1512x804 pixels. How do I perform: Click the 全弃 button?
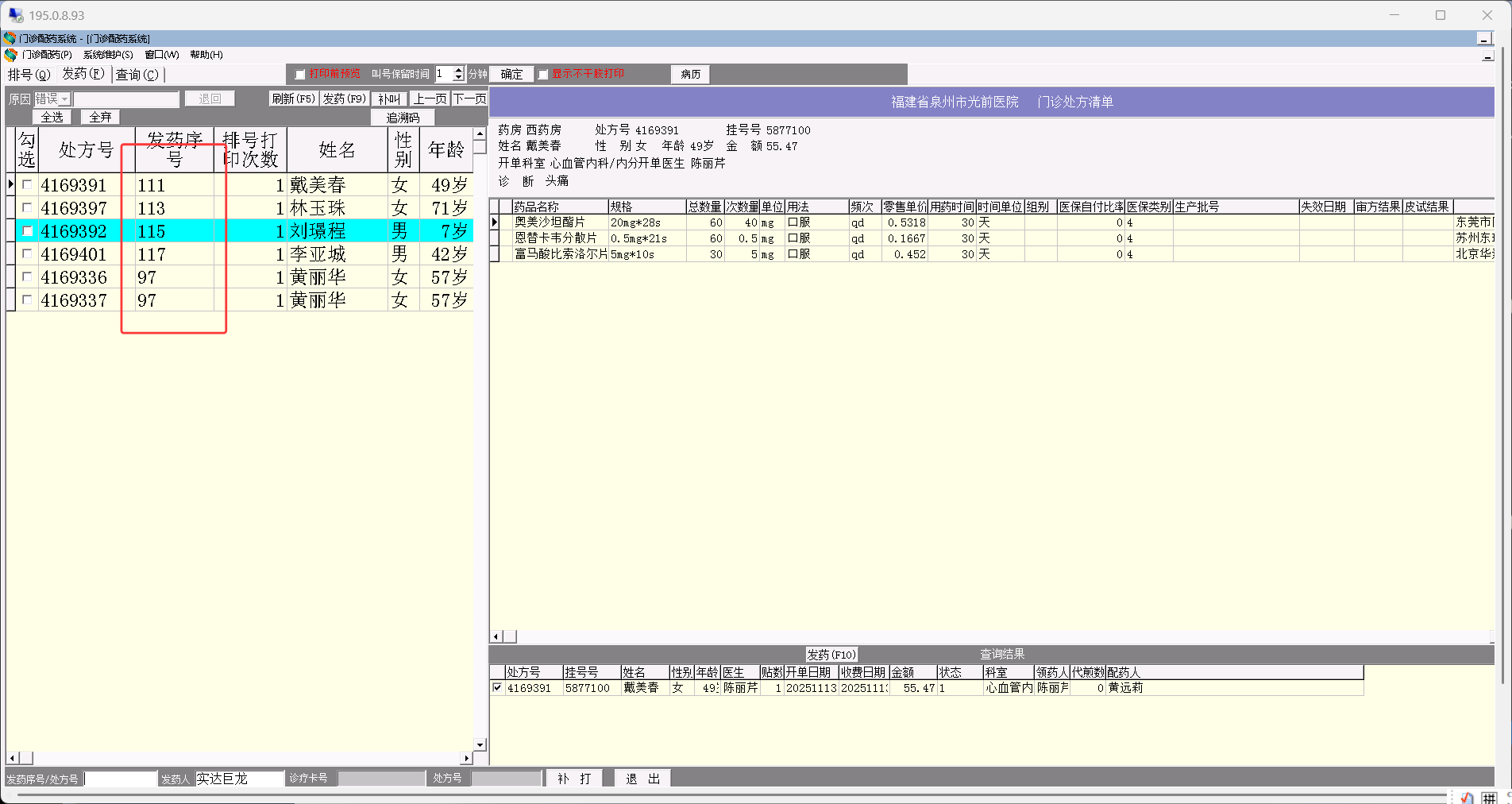100,118
